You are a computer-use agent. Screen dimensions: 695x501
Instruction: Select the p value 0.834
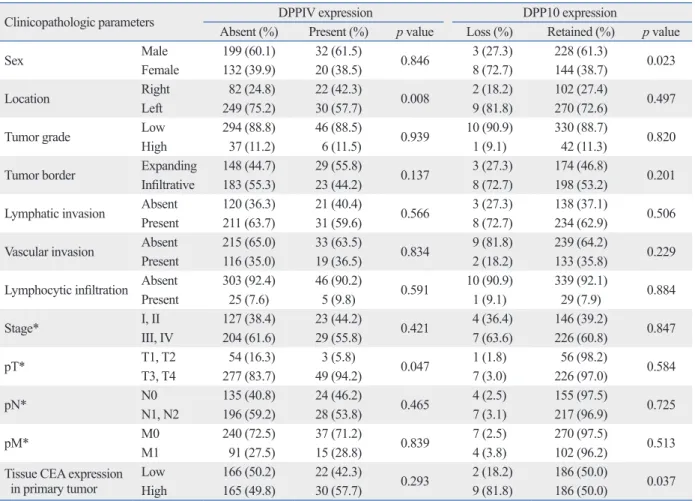click(415, 252)
